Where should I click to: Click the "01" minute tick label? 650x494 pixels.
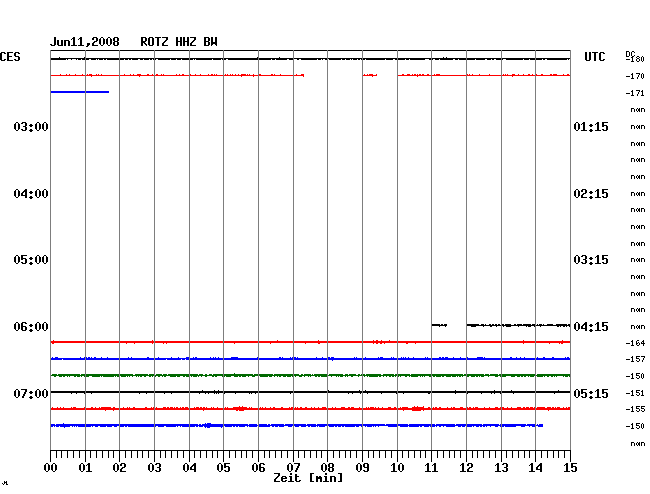[85, 467]
